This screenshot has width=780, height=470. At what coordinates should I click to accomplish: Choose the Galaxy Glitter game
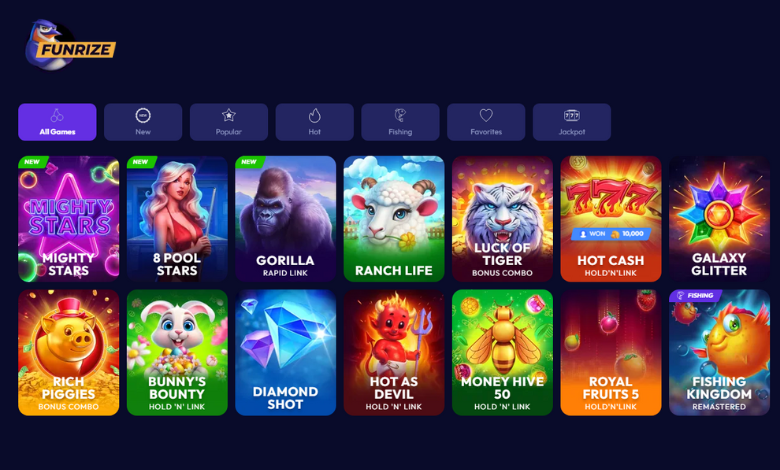[x=719, y=219]
